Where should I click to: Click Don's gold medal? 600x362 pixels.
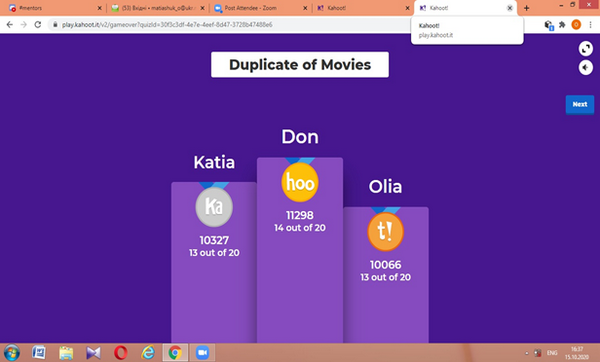(x=300, y=183)
